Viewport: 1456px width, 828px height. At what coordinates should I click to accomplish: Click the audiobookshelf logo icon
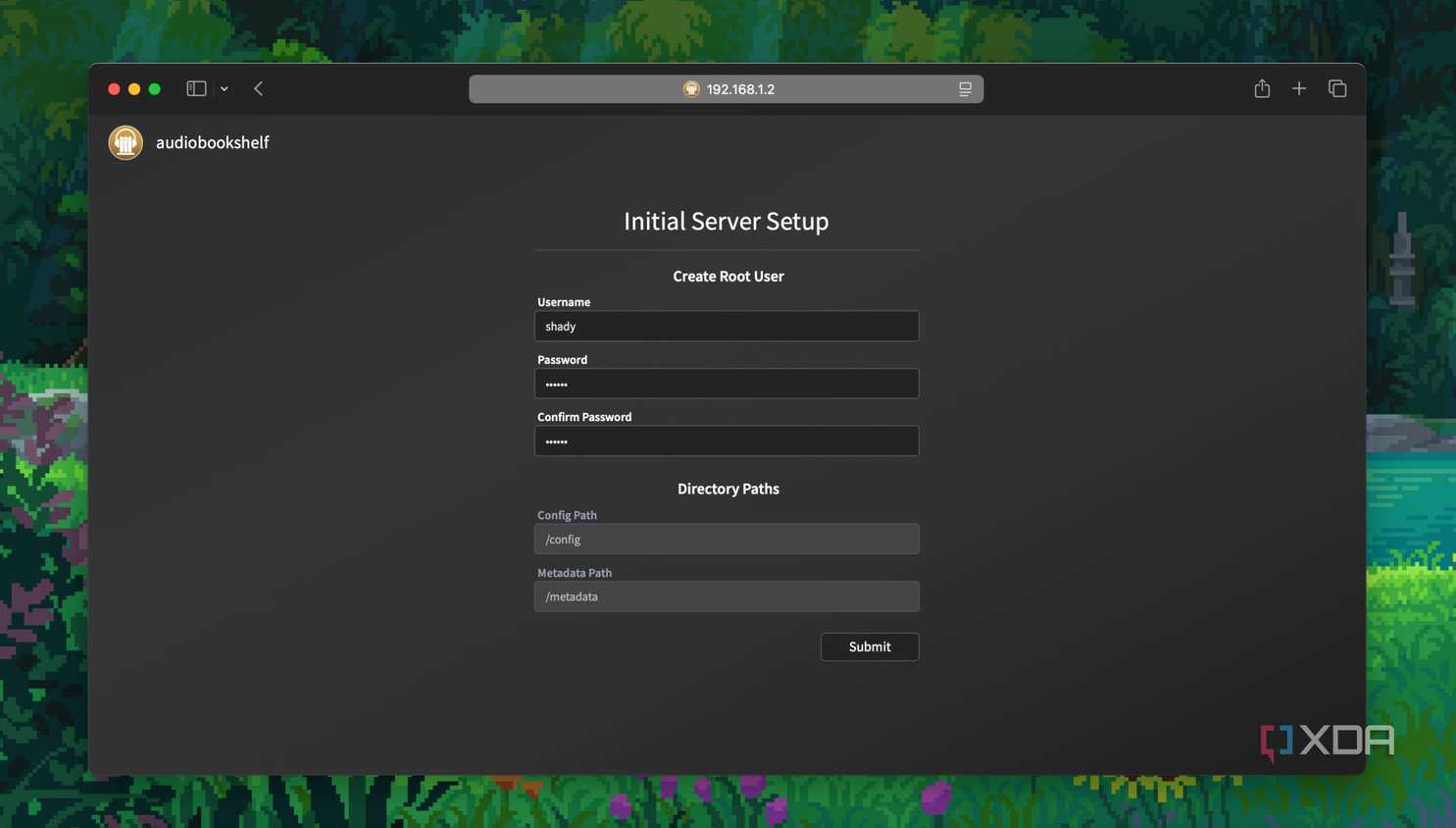126,142
